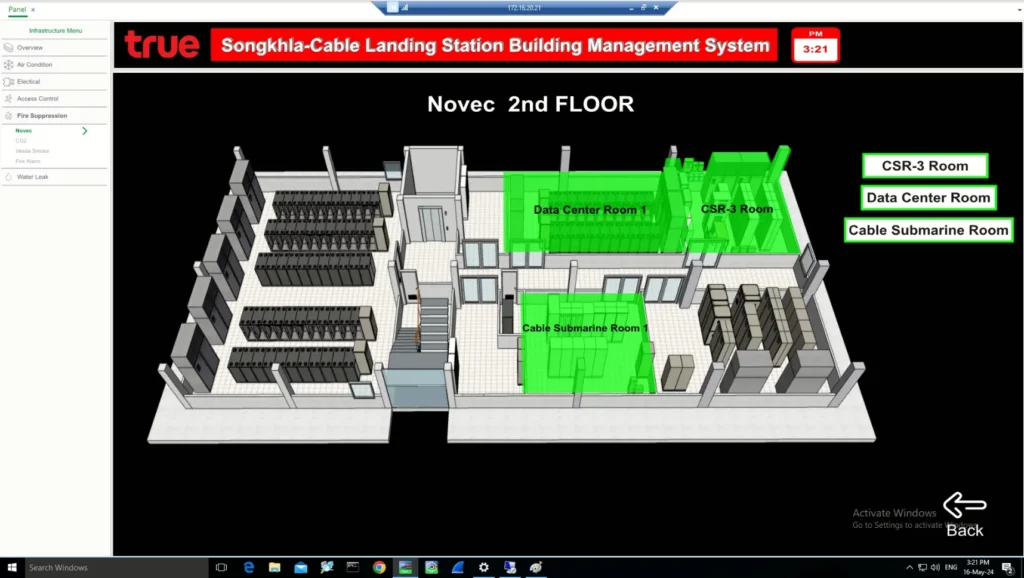Click the Electical plug icon
The height and width of the screenshot is (578, 1024).
pos(8,82)
